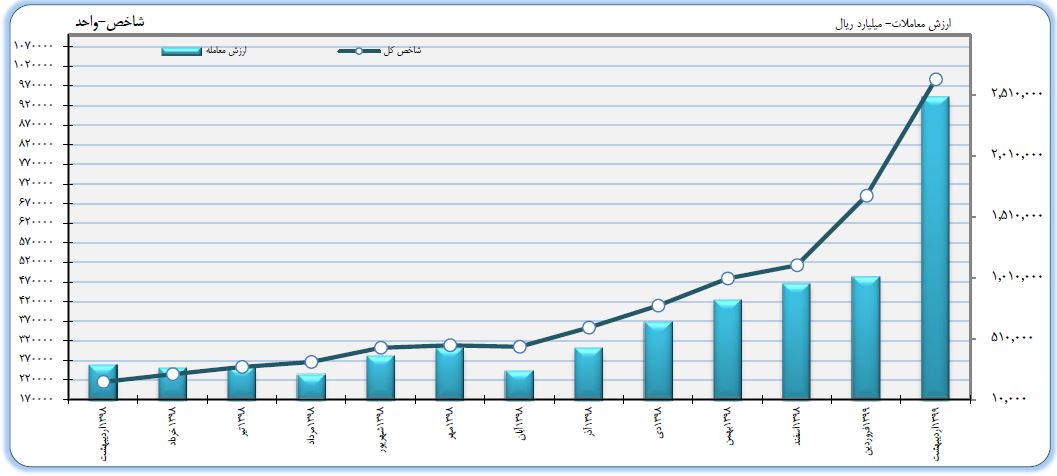Screen dimensions: 1057x476
Task: Select the line marker for Azar 1398
Action: [x=589, y=327]
